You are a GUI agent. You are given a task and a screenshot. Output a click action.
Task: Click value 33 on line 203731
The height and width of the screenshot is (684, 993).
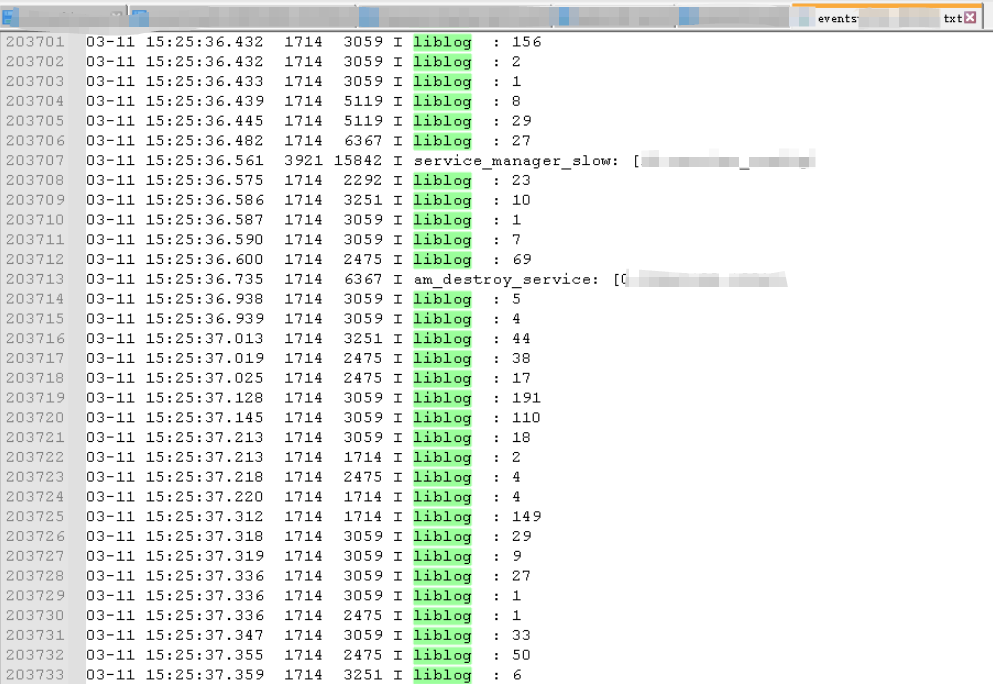pos(522,635)
